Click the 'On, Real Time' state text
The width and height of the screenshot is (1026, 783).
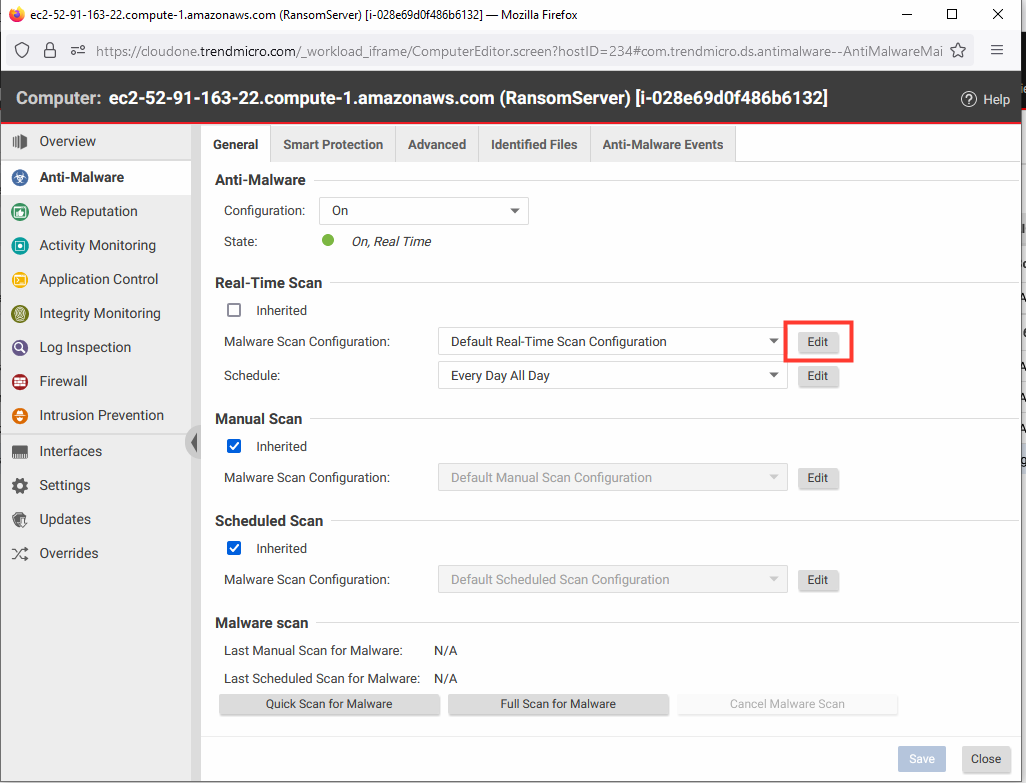coord(391,241)
